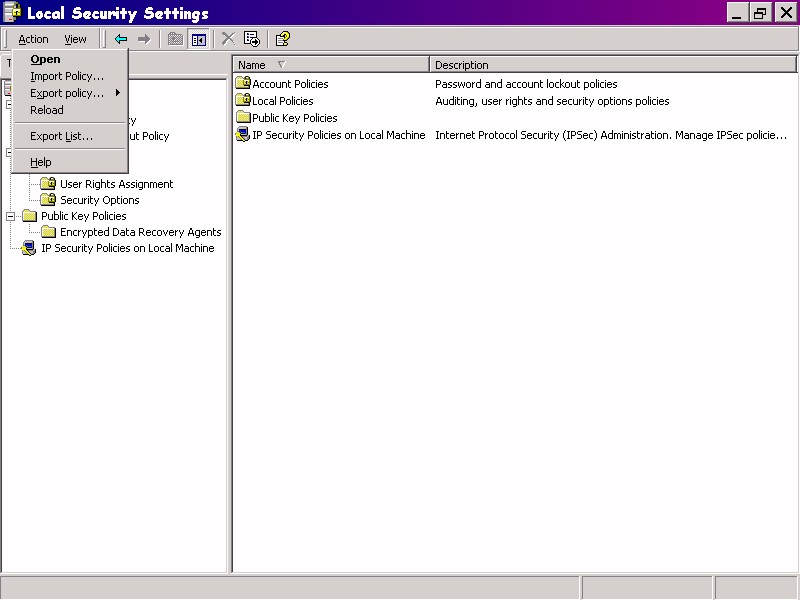The height and width of the screenshot is (600, 800).
Task: Click the Account Policies folder icon in list
Action: point(242,84)
